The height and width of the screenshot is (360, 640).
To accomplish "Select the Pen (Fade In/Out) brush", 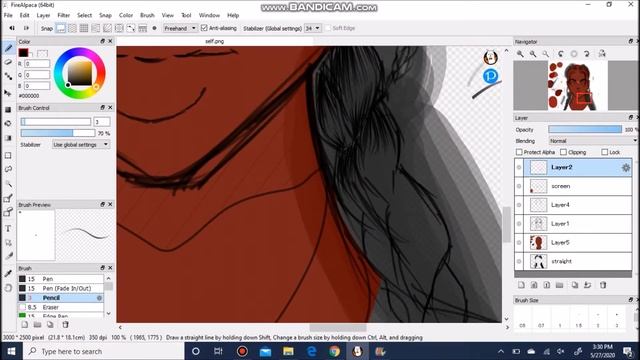I will click(x=60, y=288).
